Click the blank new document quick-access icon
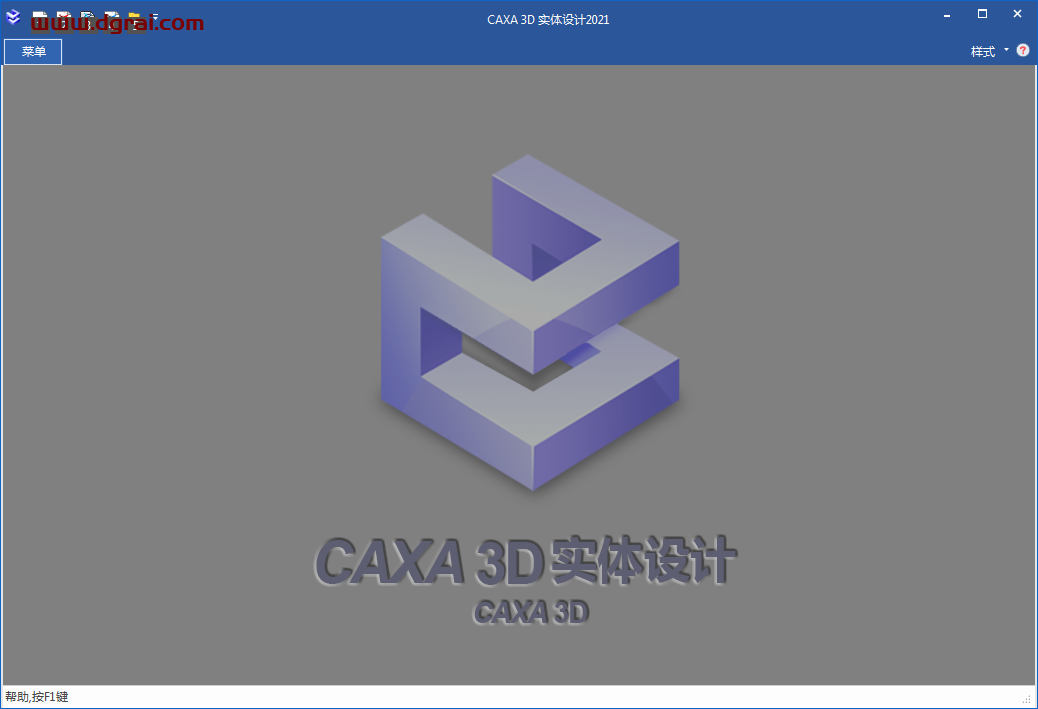Image resolution: width=1038 pixels, height=709 pixels. [x=40, y=20]
